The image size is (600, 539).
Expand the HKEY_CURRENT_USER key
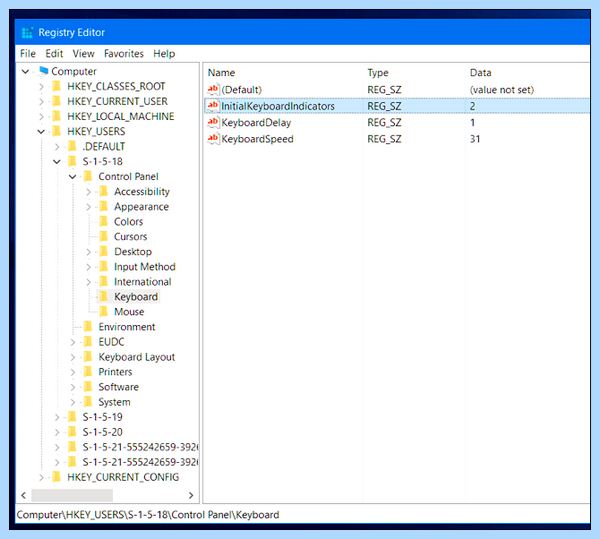41,101
